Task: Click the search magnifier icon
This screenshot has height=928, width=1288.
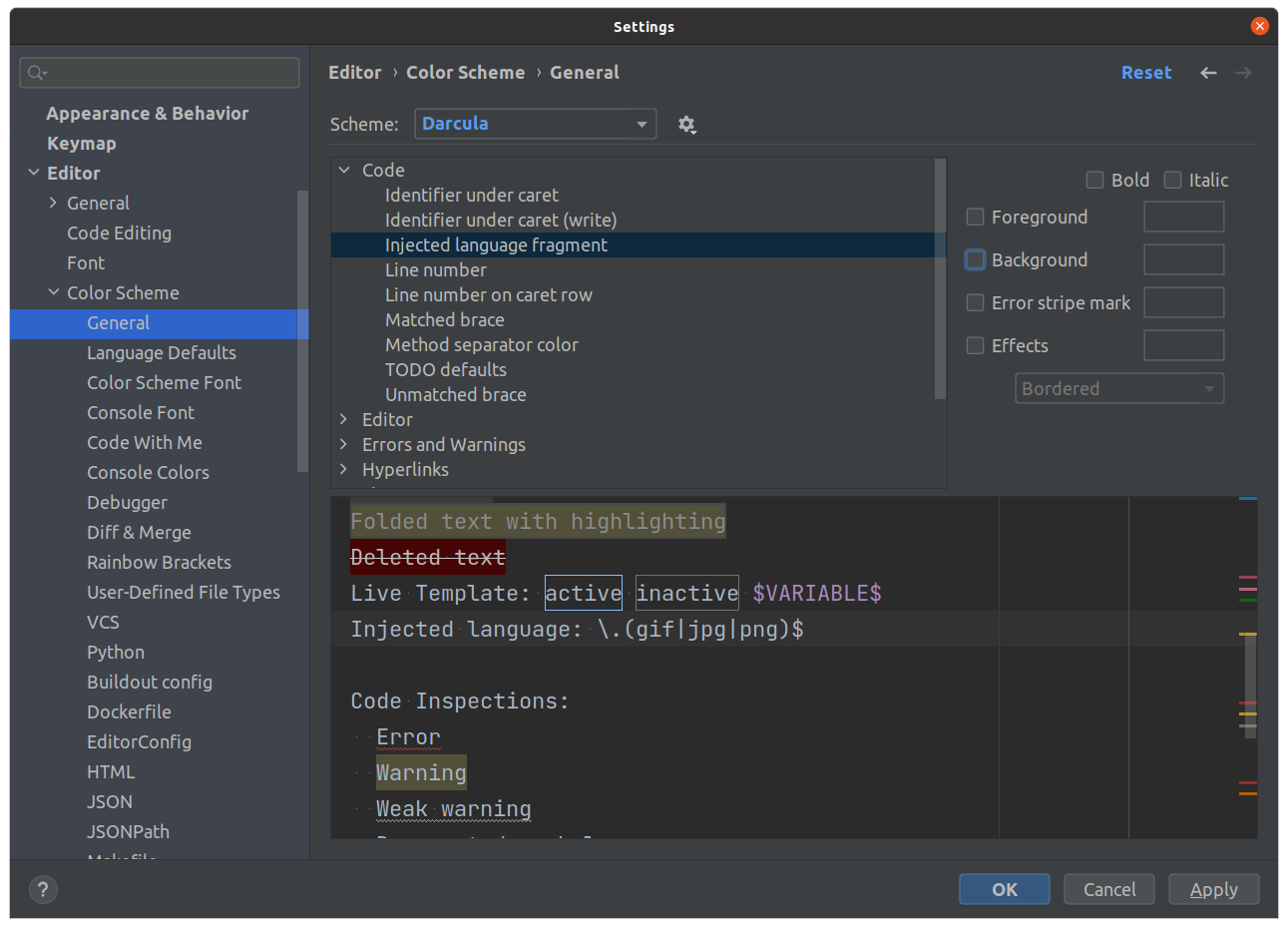Action: pos(36,73)
